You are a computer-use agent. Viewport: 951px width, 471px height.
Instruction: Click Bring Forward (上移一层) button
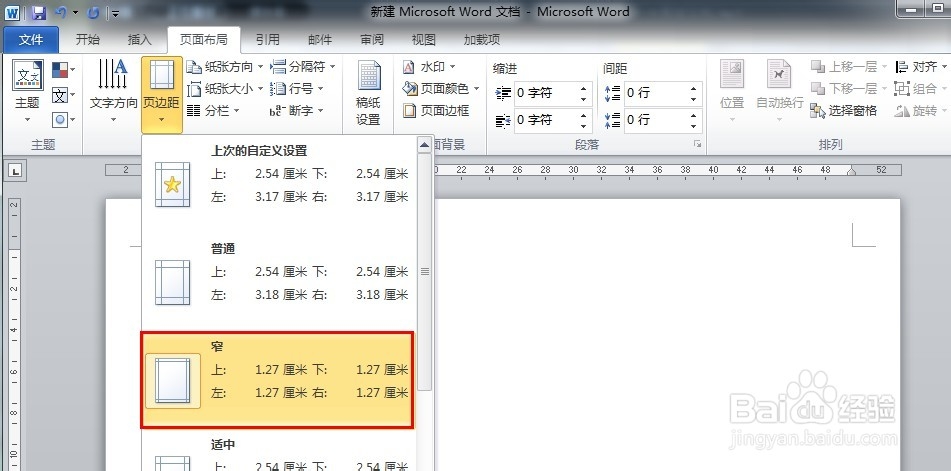tap(849, 67)
